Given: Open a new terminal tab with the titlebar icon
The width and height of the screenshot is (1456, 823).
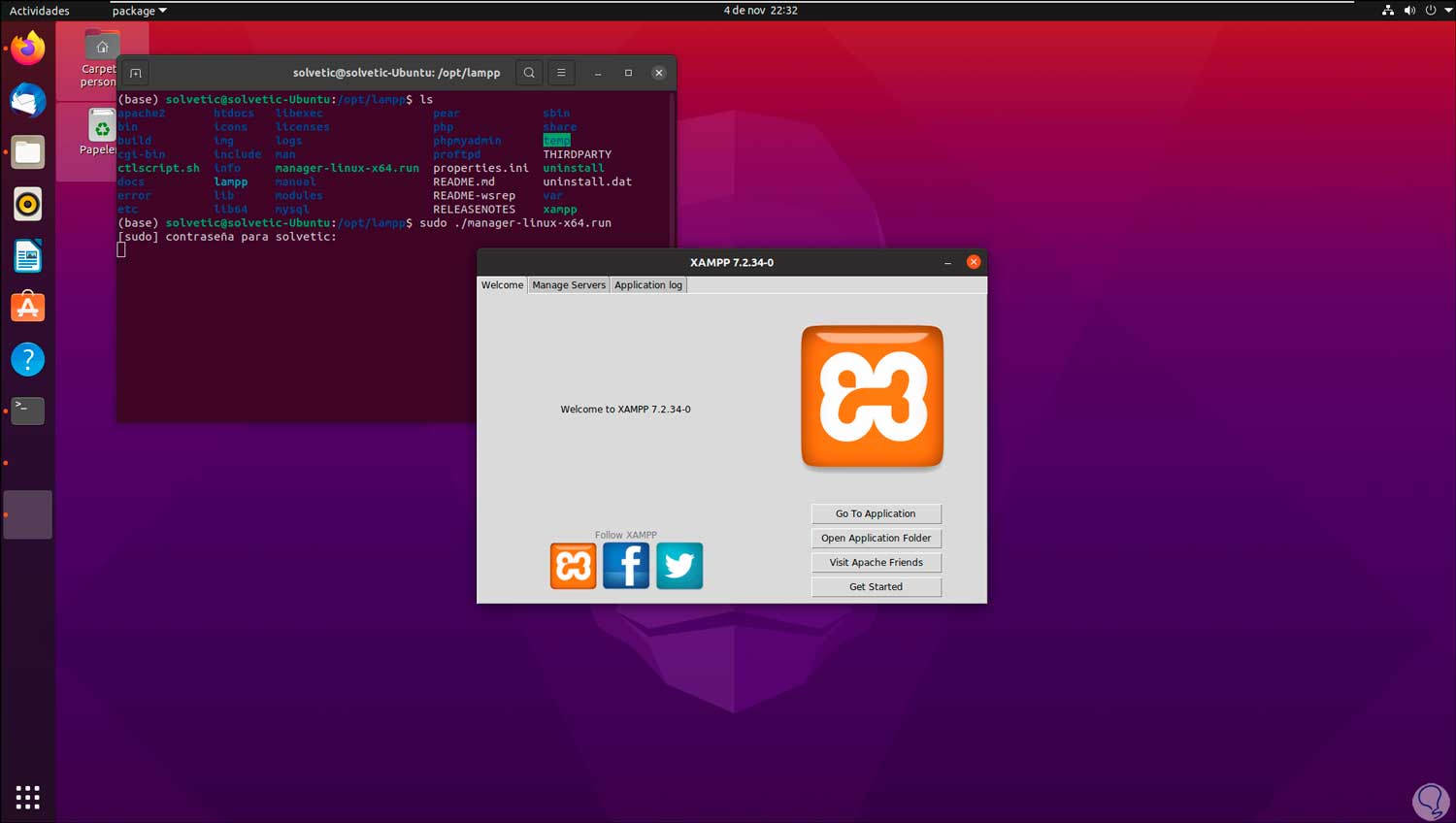Looking at the screenshot, I should coord(135,72).
